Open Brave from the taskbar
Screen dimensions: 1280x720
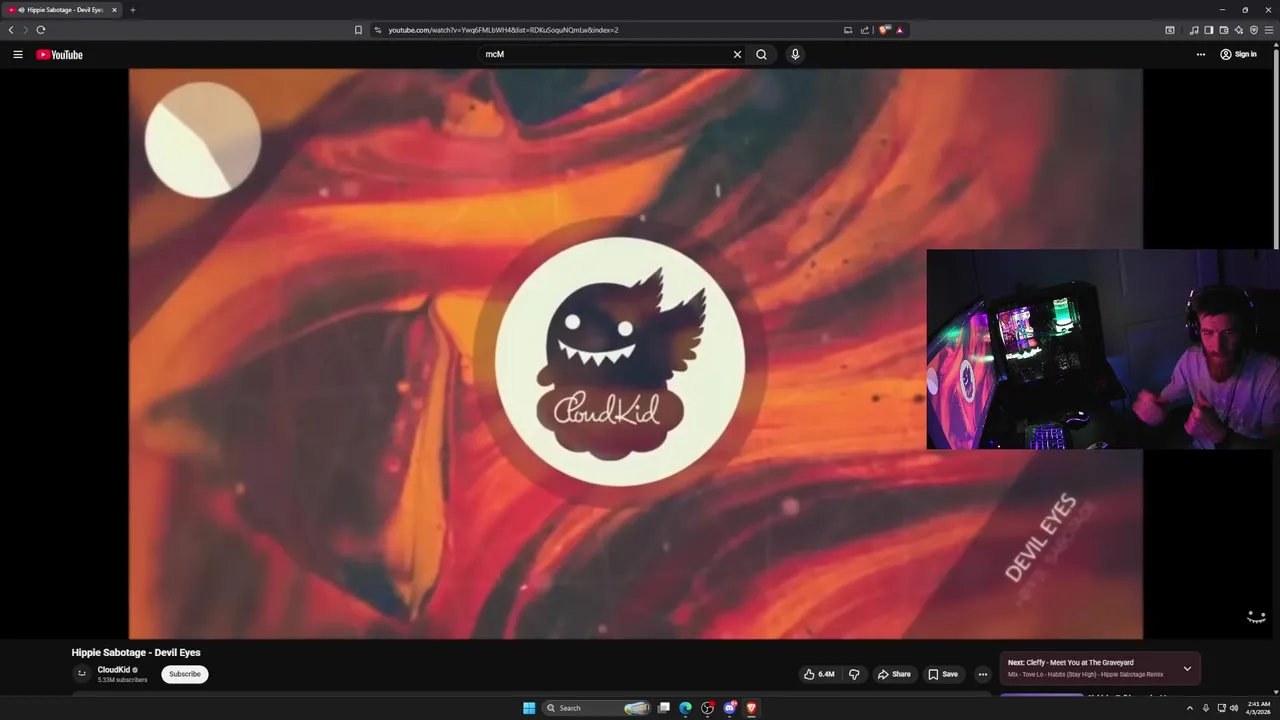coord(751,708)
